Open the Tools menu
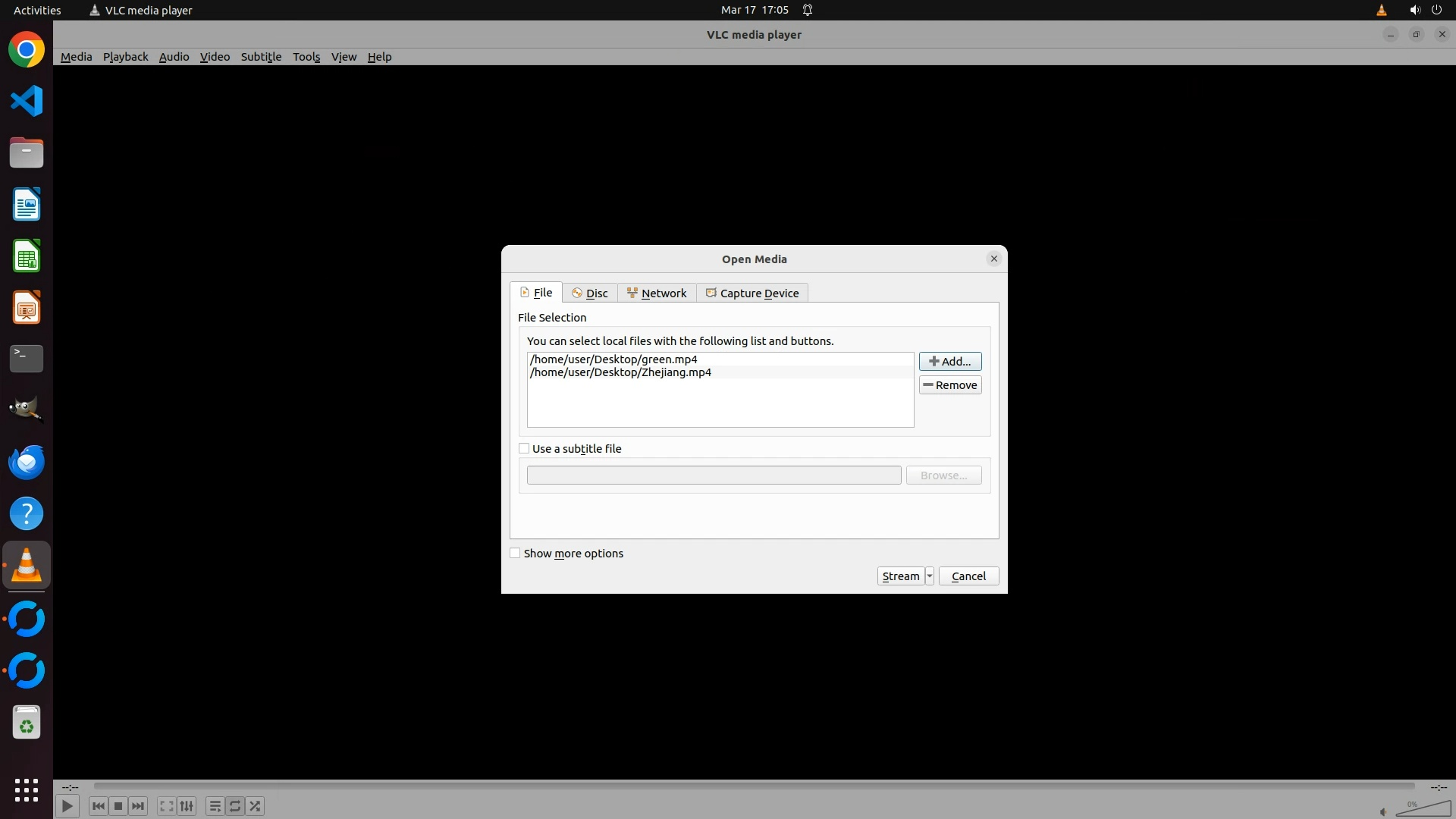The image size is (1456, 819). pos(306,57)
